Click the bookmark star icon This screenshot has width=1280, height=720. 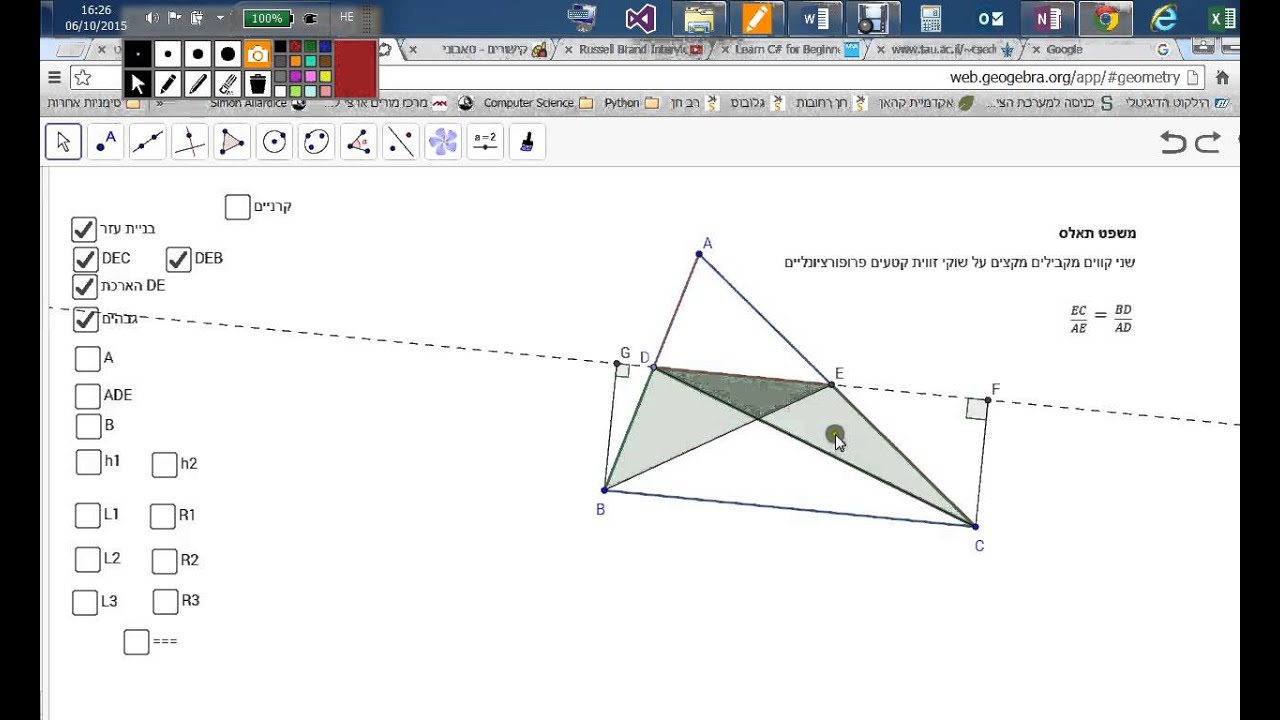point(83,78)
